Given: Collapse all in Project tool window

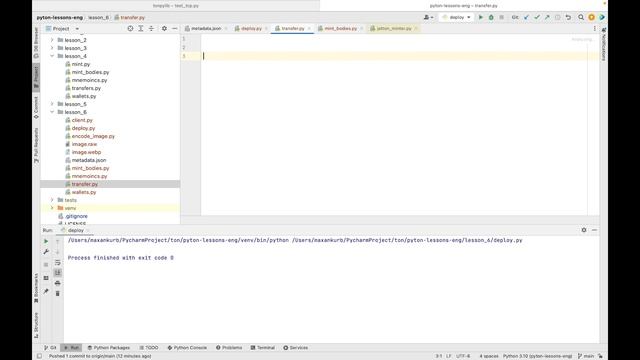Looking at the screenshot, I should point(151,29).
